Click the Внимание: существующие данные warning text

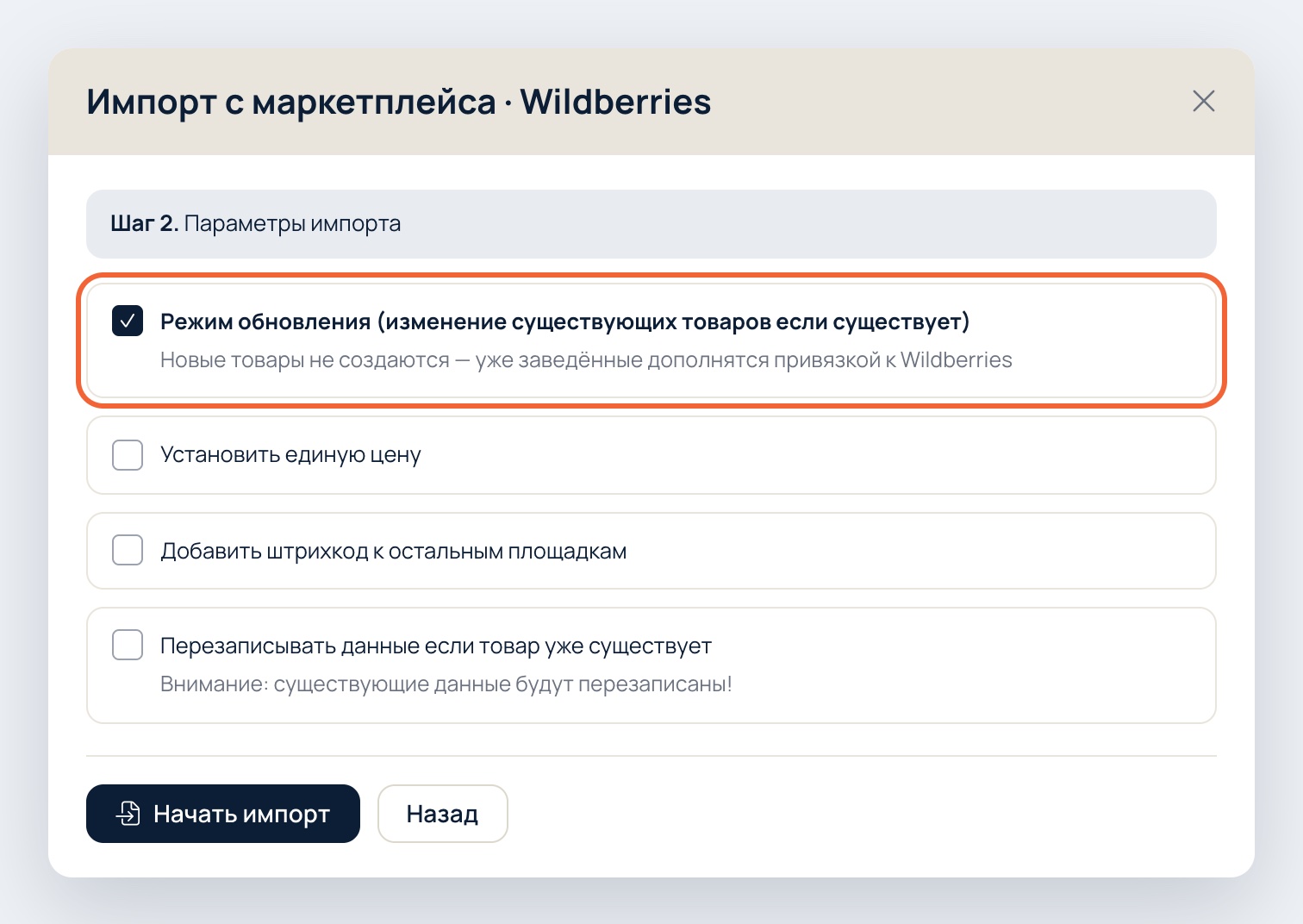446,684
